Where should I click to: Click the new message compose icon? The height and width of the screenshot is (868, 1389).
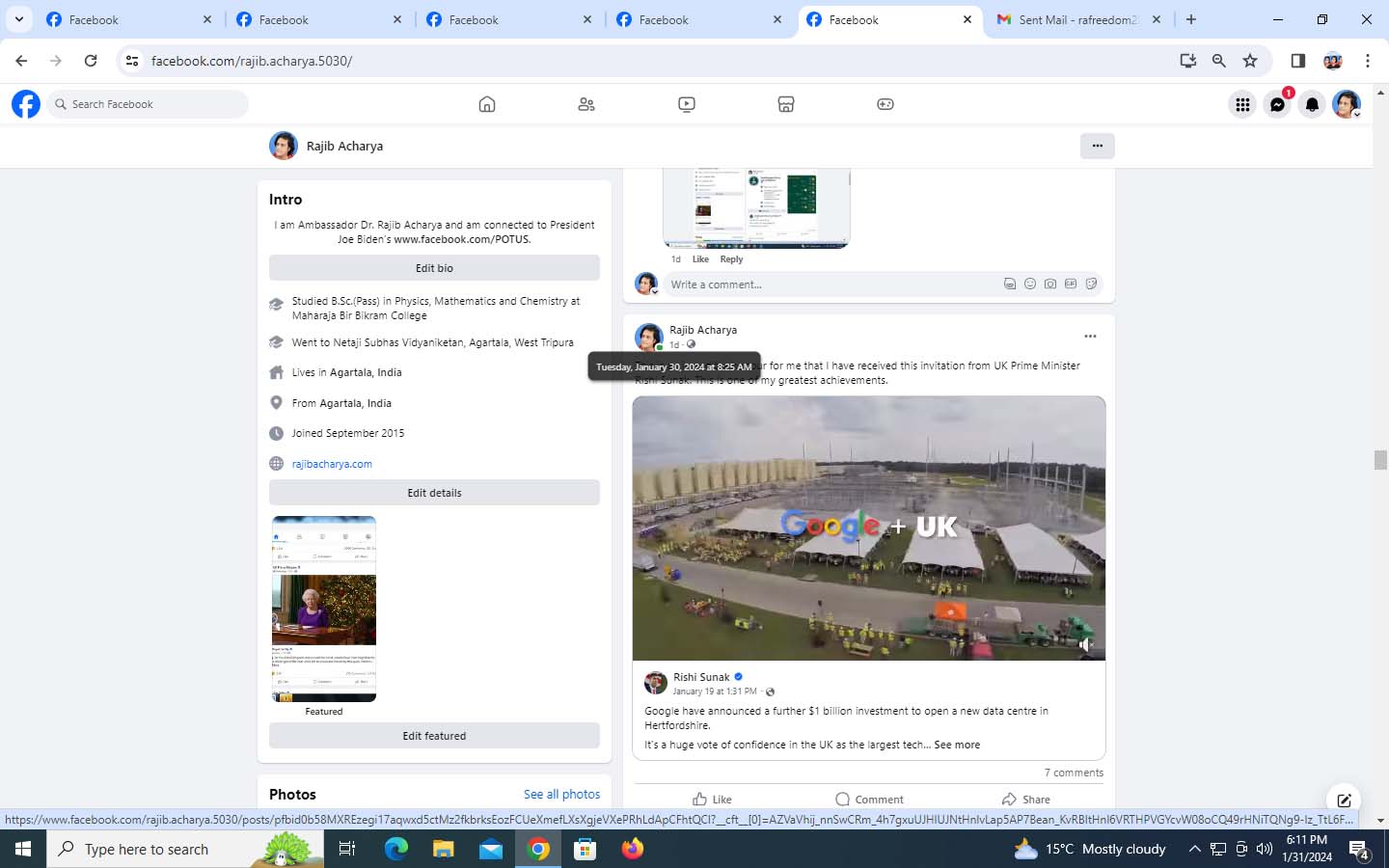pos(1344,800)
